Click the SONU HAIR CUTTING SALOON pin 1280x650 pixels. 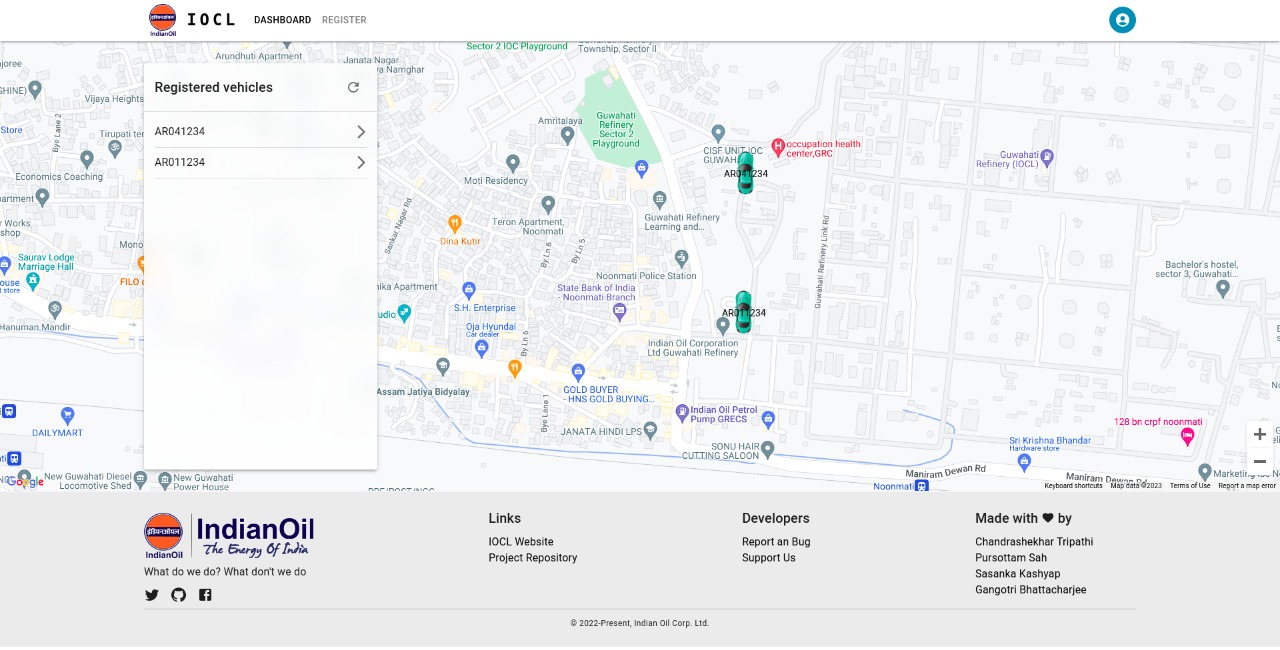[767, 449]
